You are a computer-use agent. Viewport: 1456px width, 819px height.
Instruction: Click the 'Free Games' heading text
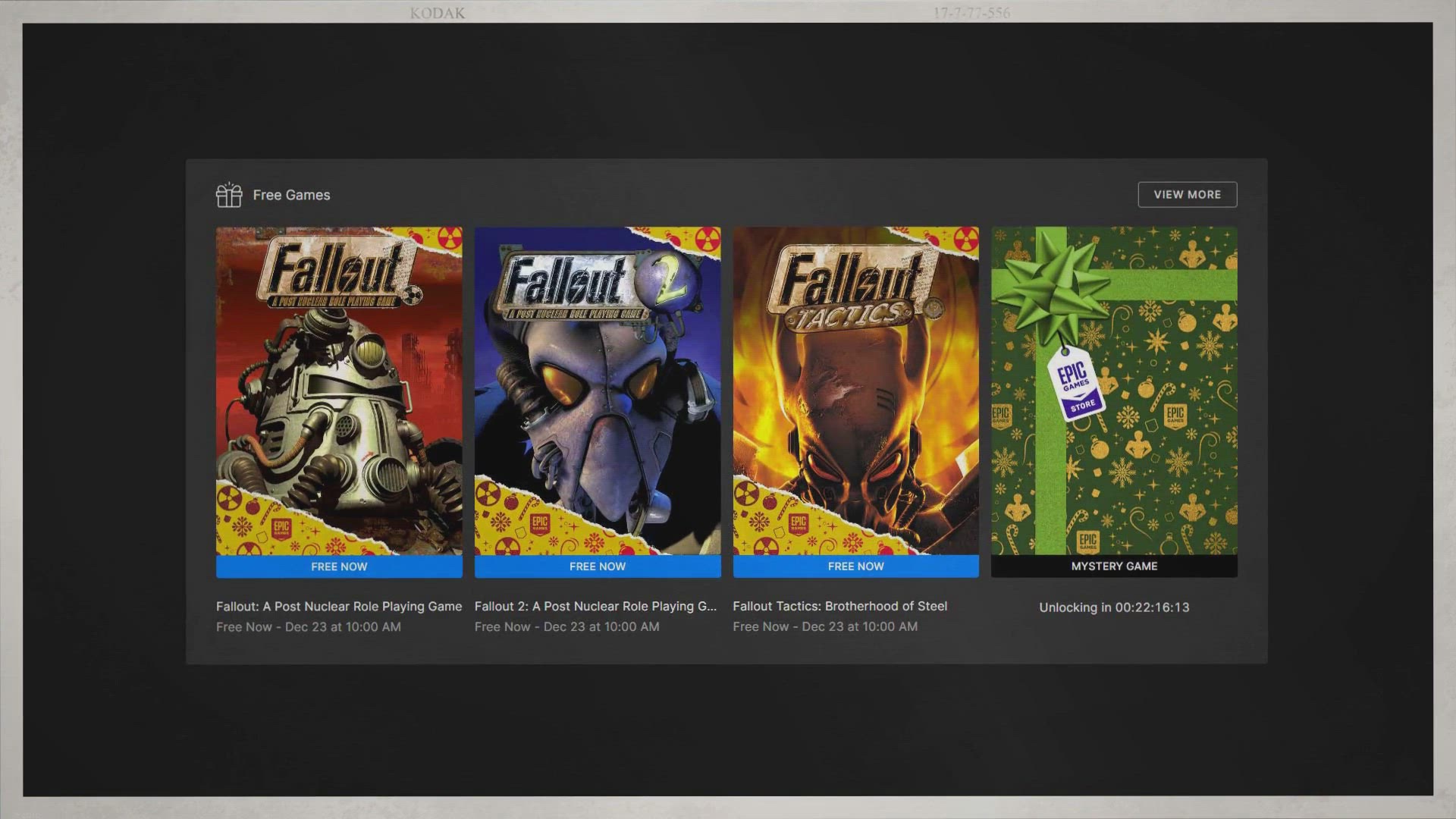pyautogui.click(x=291, y=195)
